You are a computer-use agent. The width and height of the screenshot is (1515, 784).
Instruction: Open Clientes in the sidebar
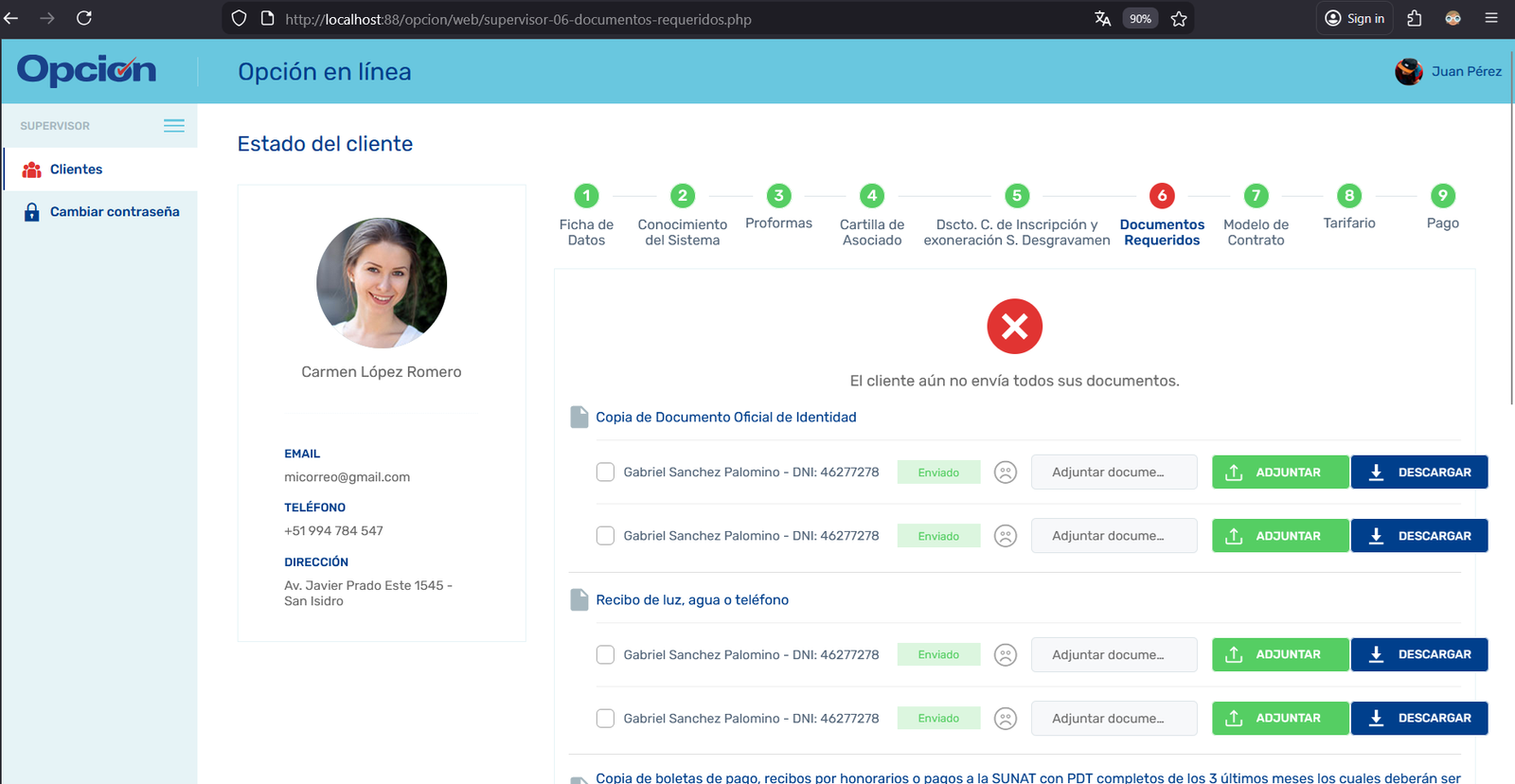99,169
